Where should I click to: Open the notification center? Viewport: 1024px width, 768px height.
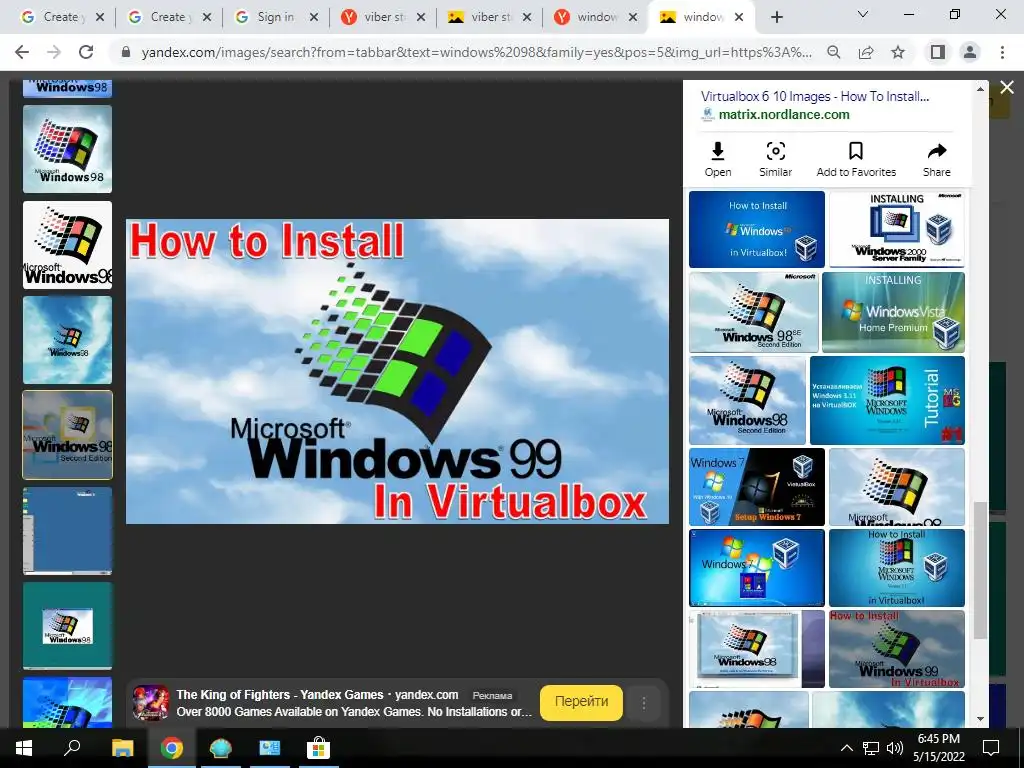(x=991, y=748)
